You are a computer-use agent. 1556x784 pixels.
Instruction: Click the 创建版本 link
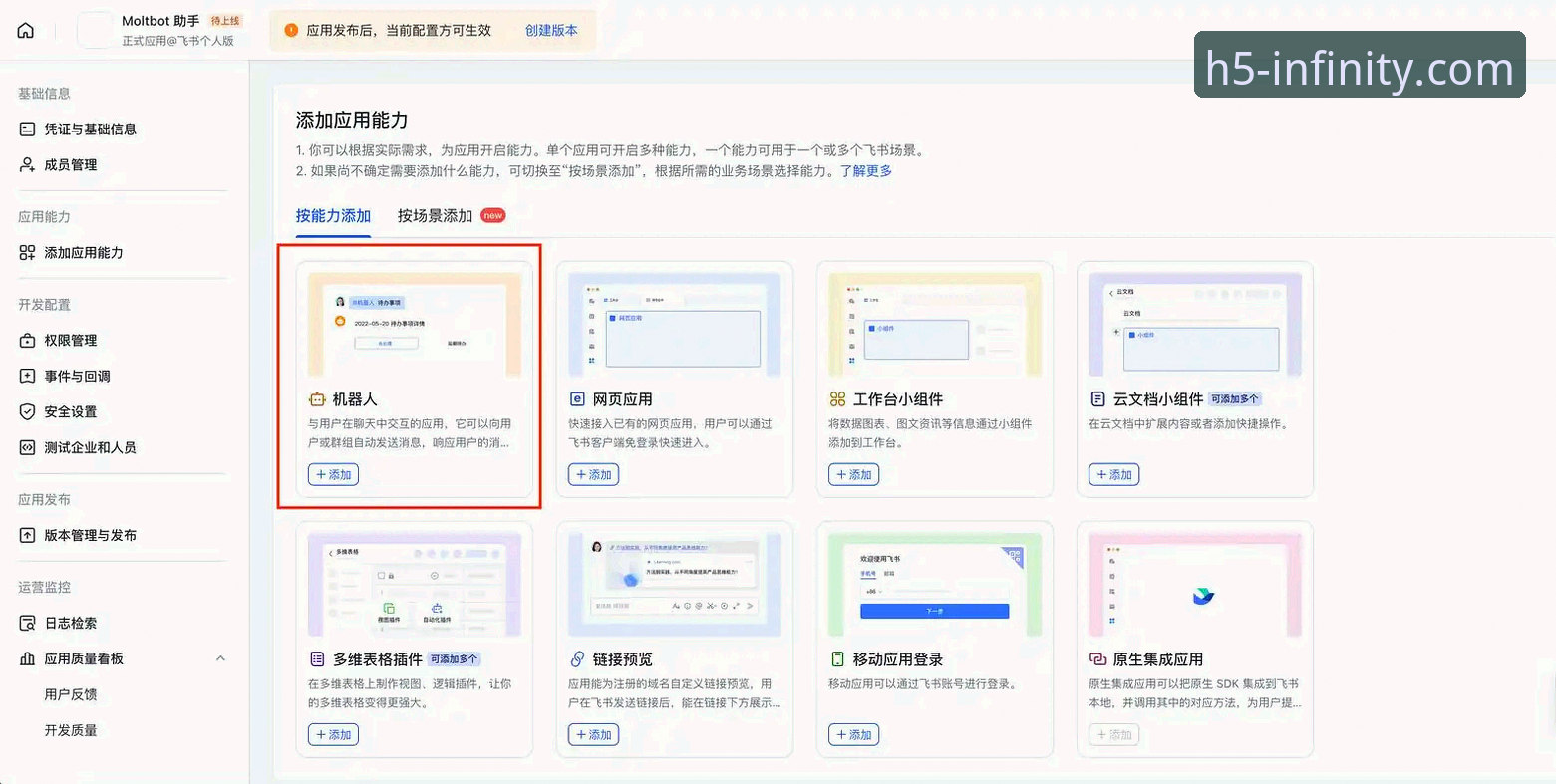click(x=551, y=31)
